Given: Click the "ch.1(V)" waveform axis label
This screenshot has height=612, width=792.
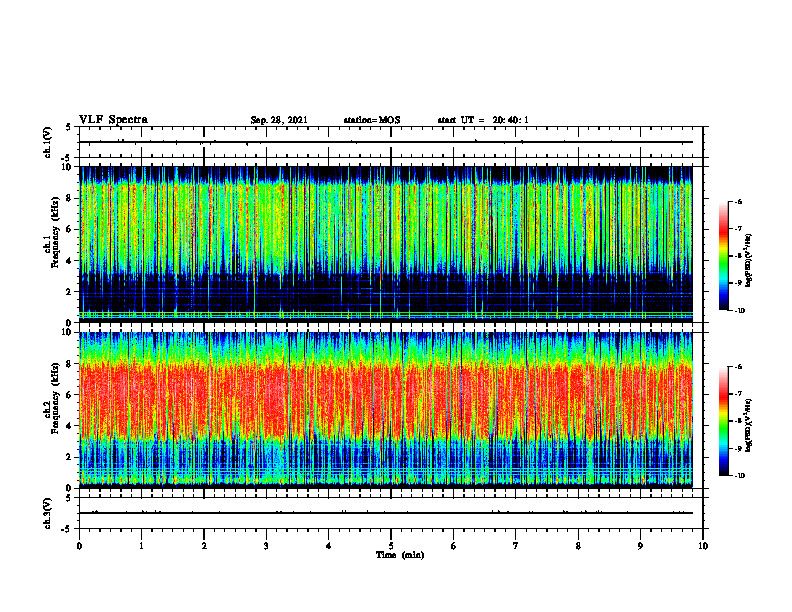Looking at the screenshot, I should pos(47,142).
